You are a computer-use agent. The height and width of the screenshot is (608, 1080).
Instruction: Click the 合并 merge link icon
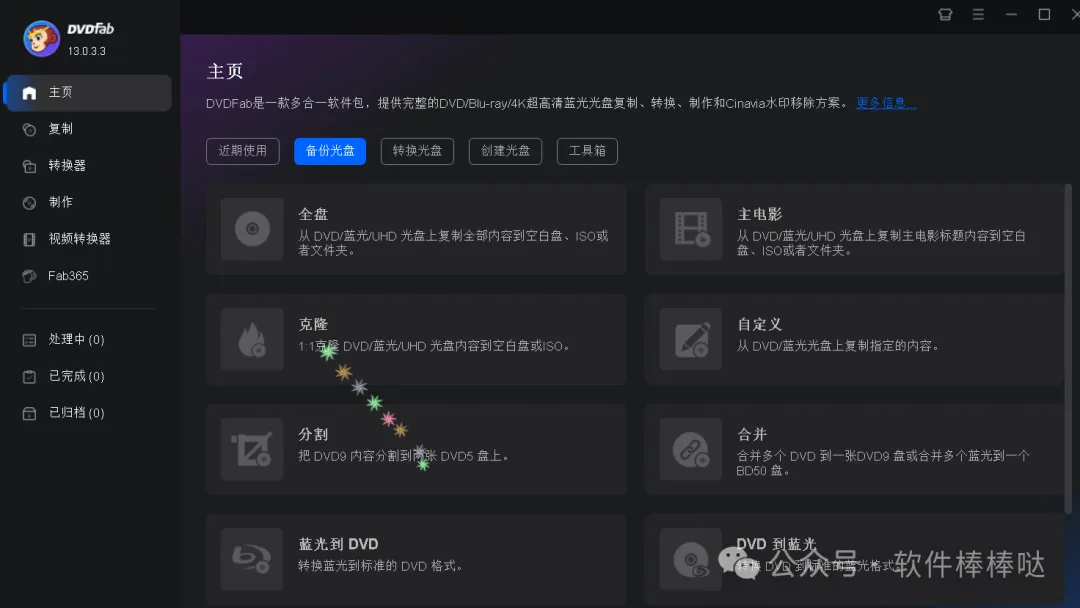click(x=691, y=449)
